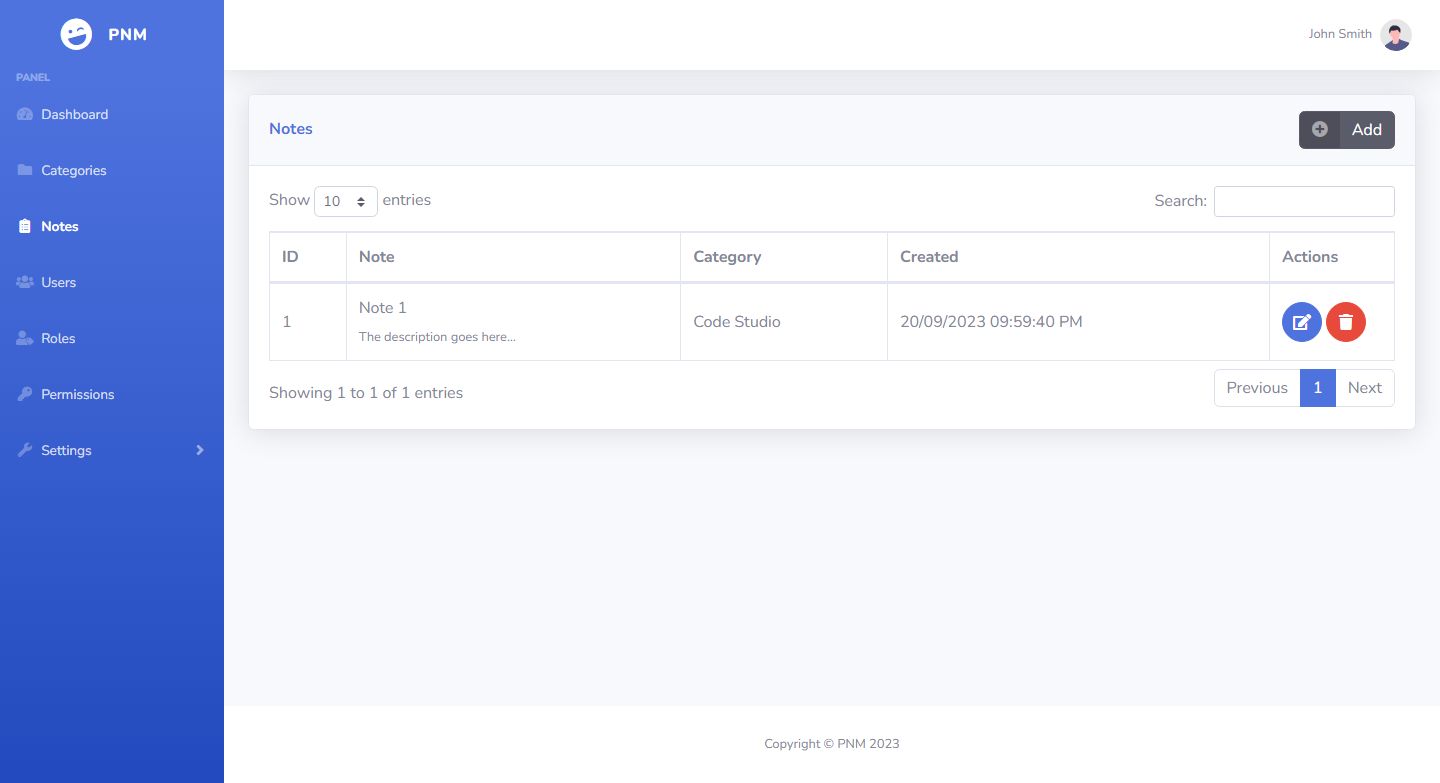
Task: Expand the Settings submenu chevron
Action: [200, 450]
